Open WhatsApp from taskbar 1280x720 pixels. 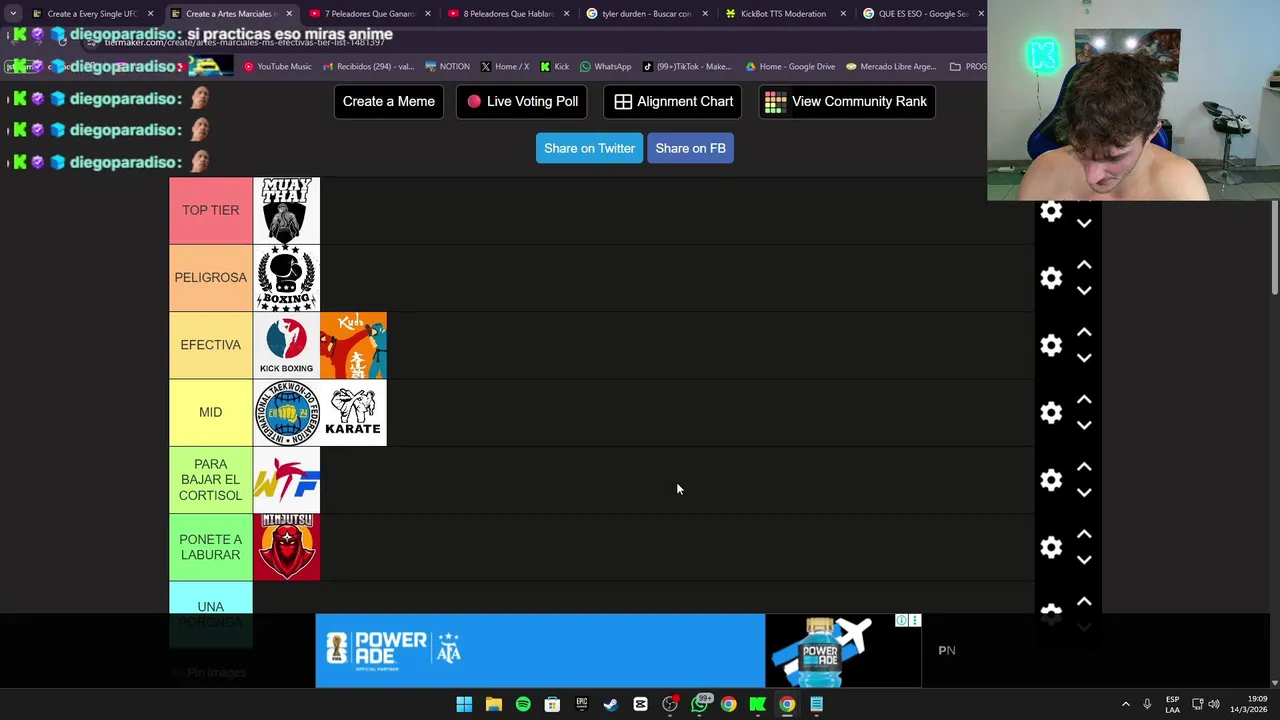click(x=699, y=704)
